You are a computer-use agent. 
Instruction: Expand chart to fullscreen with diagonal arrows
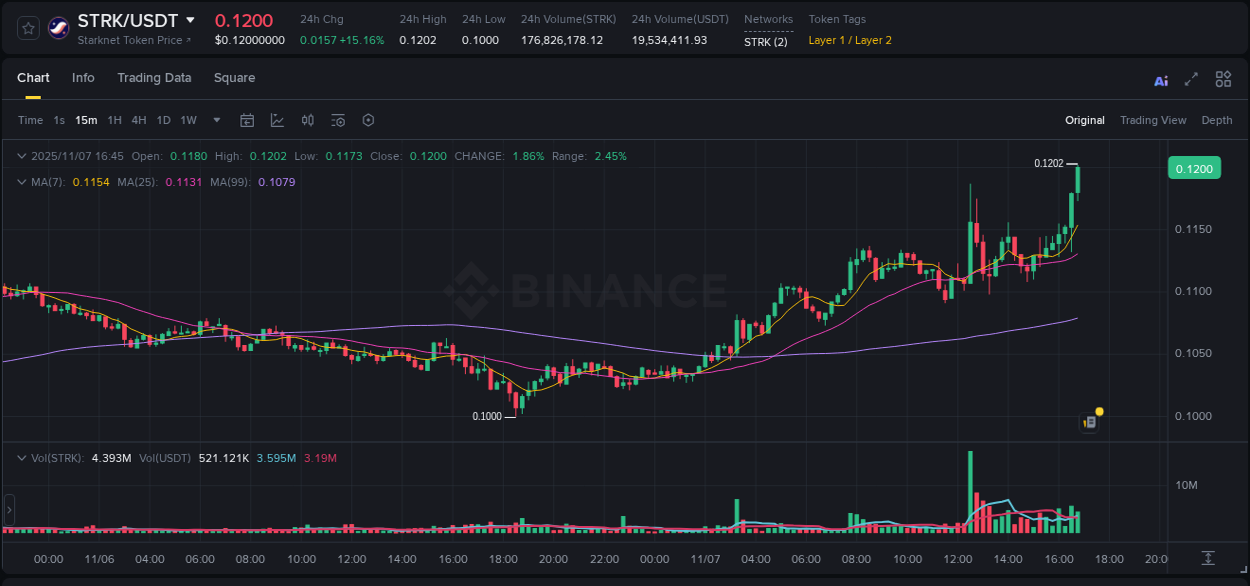(x=1191, y=79)
